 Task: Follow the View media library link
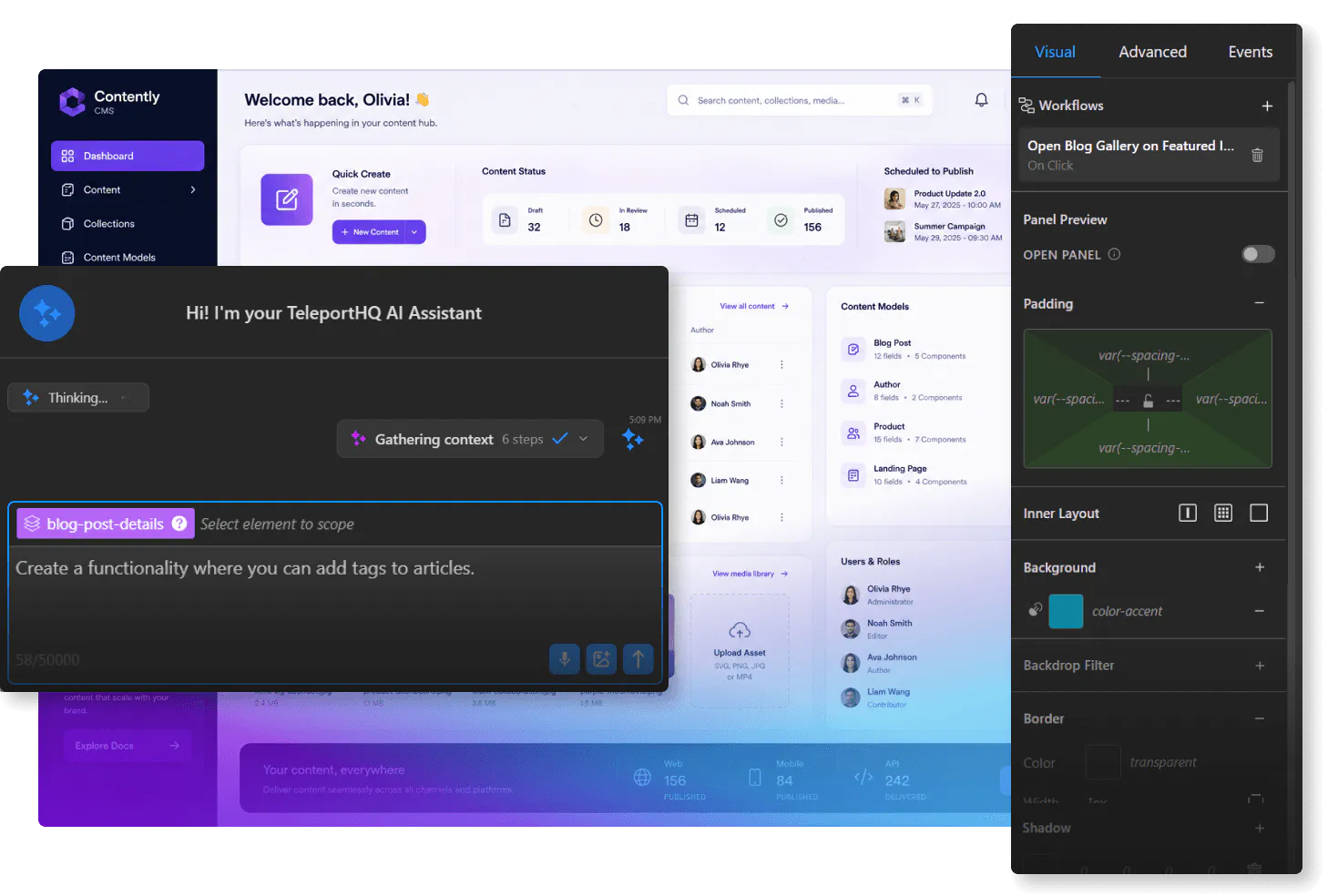click(x=751, y=574)
